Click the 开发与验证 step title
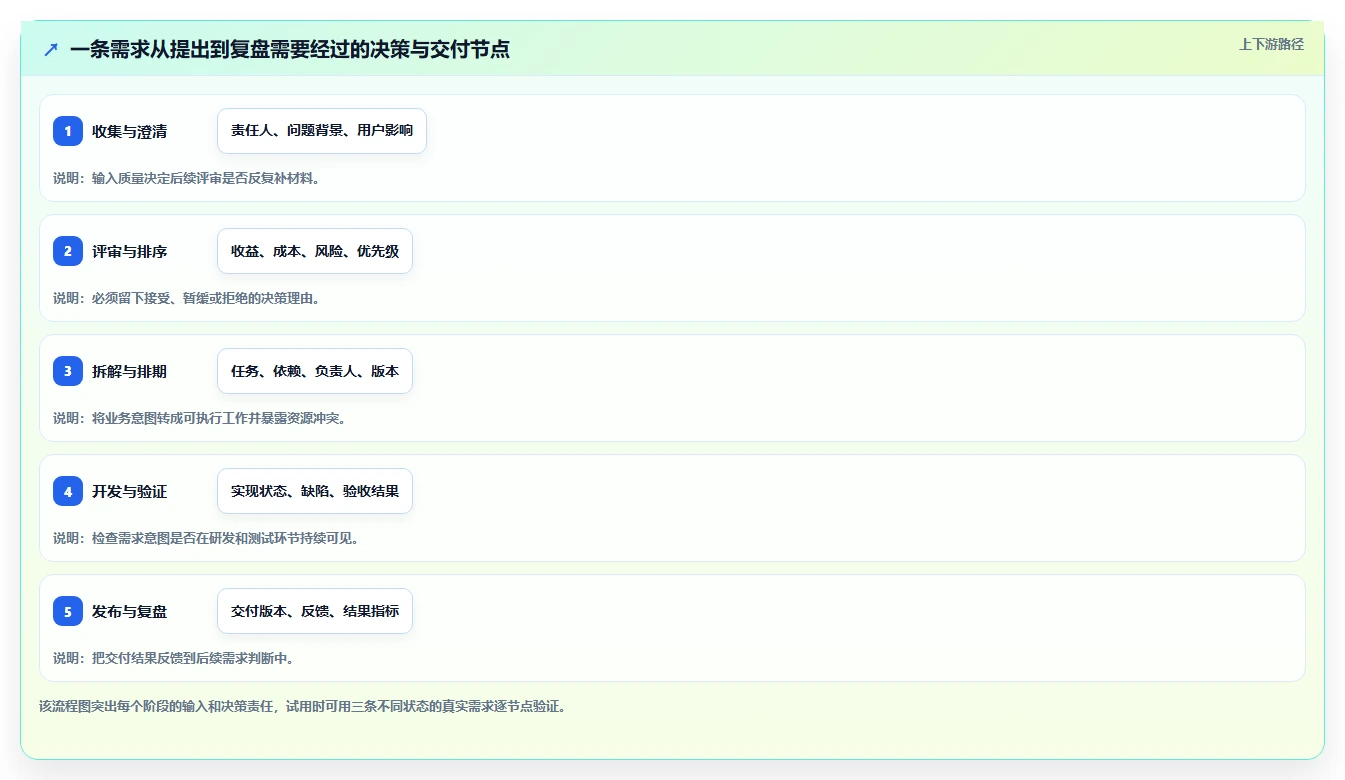 click(130, 491)
